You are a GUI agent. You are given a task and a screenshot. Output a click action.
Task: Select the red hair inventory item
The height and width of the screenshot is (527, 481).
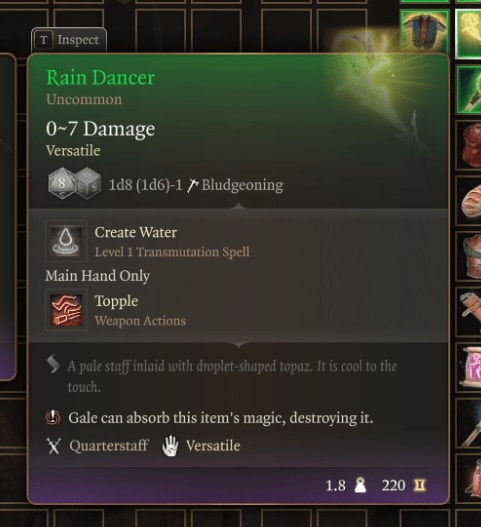click(470, 145)
